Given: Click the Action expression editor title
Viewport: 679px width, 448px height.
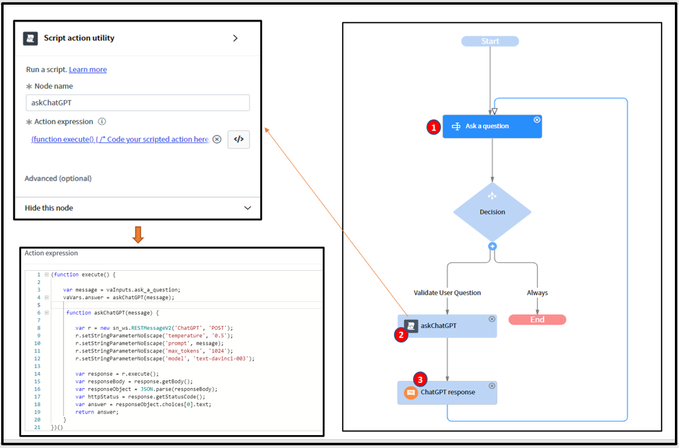Looking at the screenshot, I should [51, 253].
